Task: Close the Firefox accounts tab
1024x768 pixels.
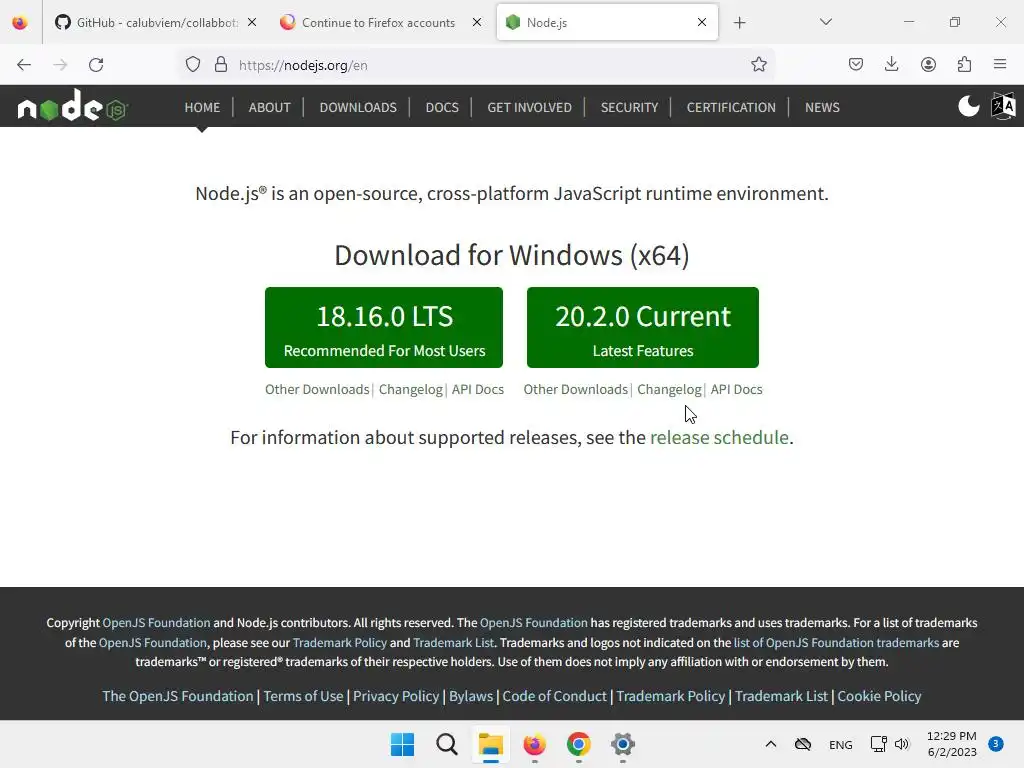Action: (x=477, y=23)
